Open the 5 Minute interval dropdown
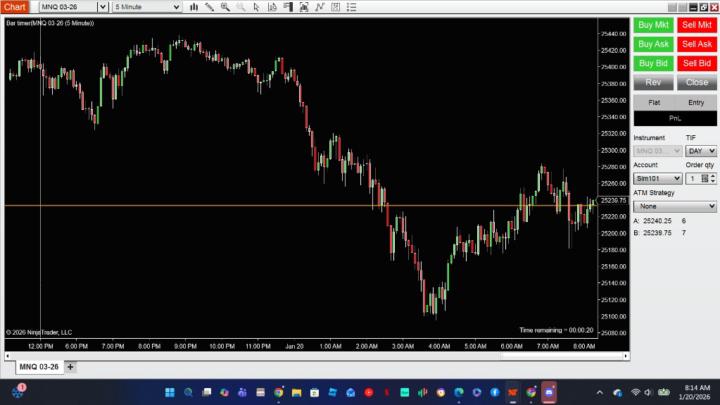The image size is (720, 405). click(x=176, y=7)
